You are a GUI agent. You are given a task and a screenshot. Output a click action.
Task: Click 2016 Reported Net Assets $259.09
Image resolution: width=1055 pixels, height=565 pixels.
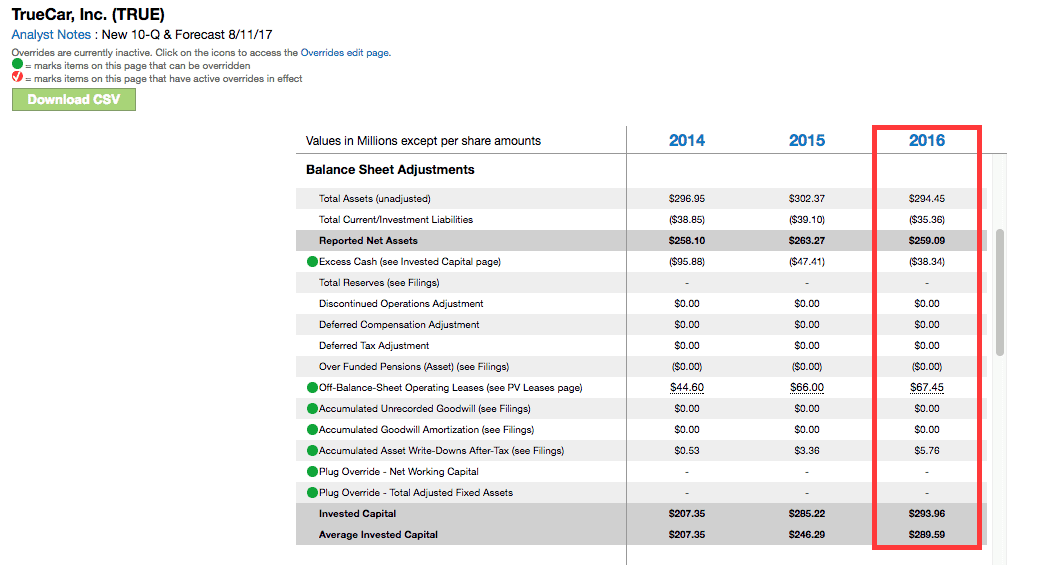coord(926,240)
